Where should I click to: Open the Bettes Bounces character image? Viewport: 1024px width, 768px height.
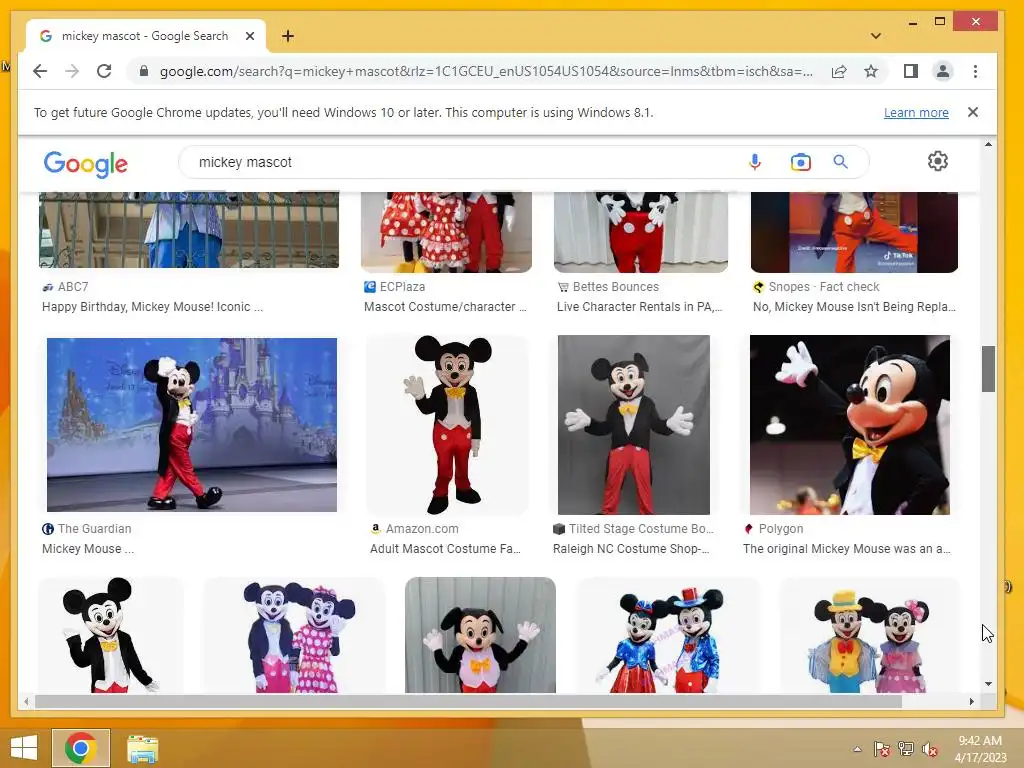641,232
